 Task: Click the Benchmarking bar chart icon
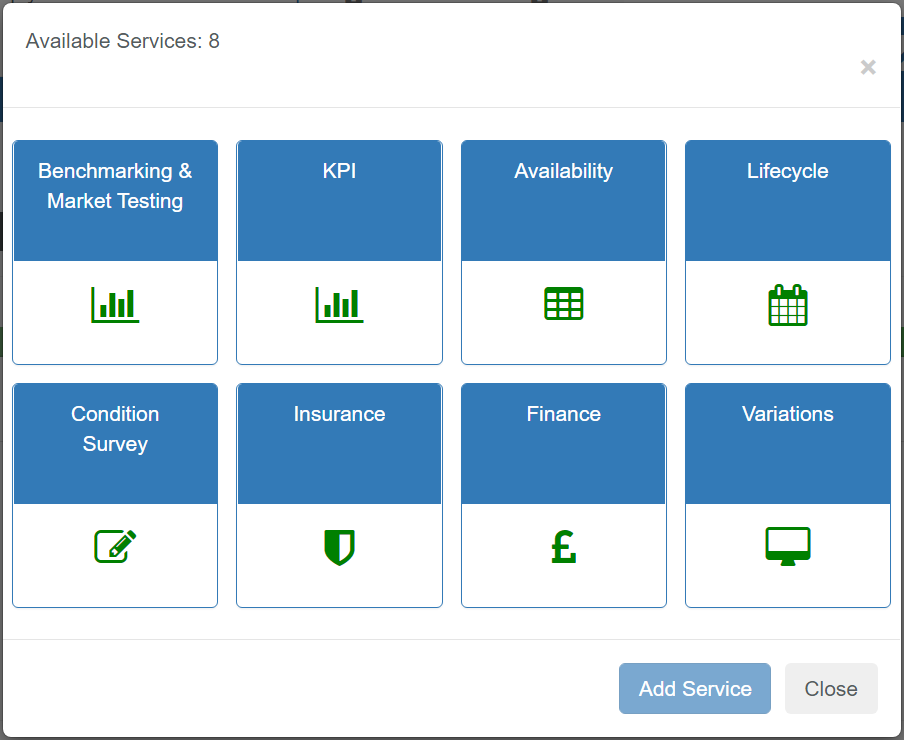[x=115, y=305]
